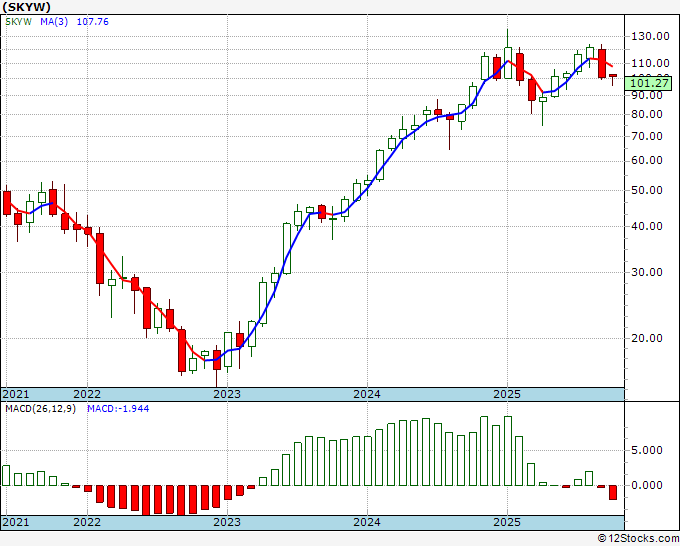Click the tall red candlestick at early 2022
This screenshot has width=680, height=546.
click(x=100, y=258)
